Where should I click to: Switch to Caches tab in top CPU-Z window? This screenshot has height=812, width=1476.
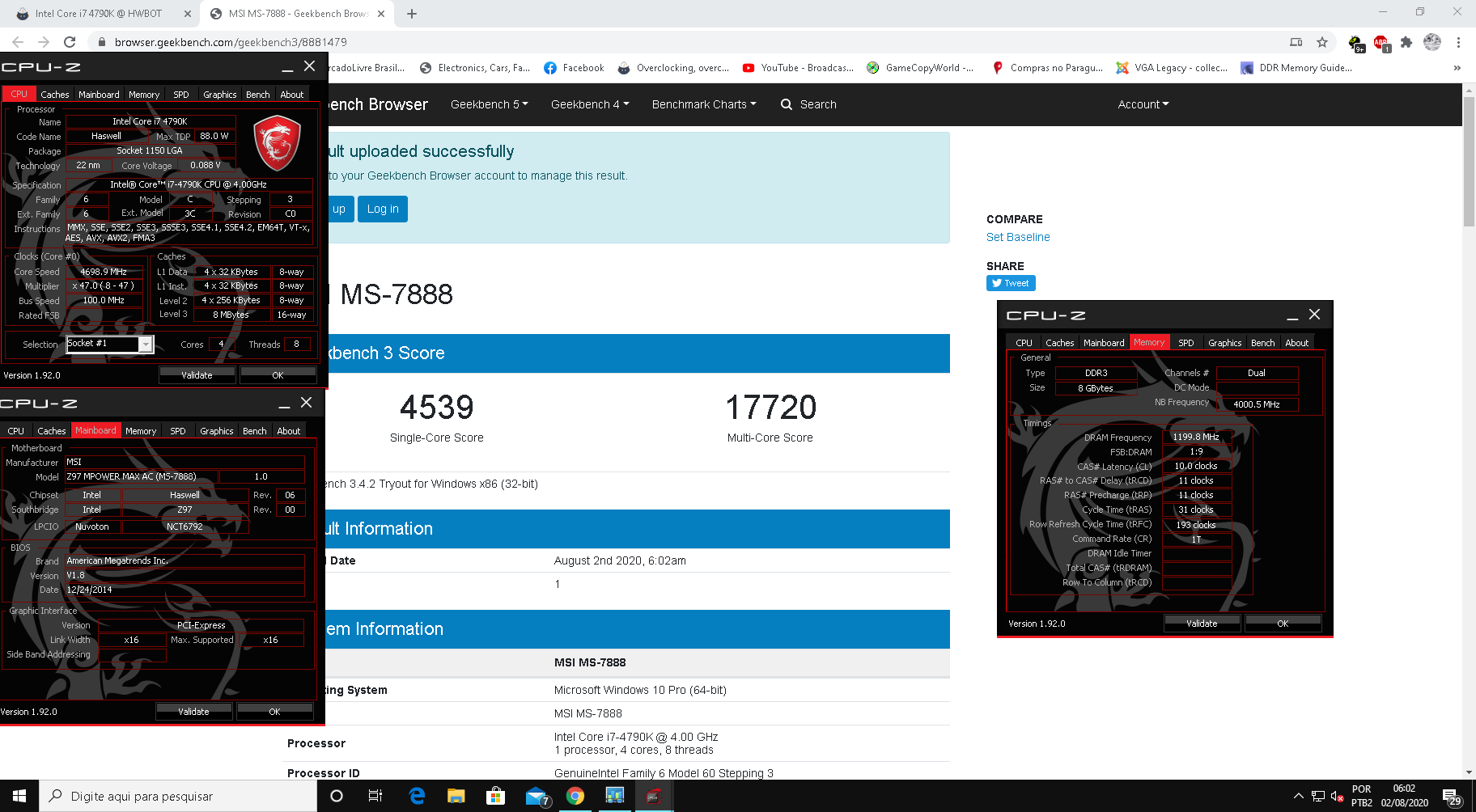(55, 95)
